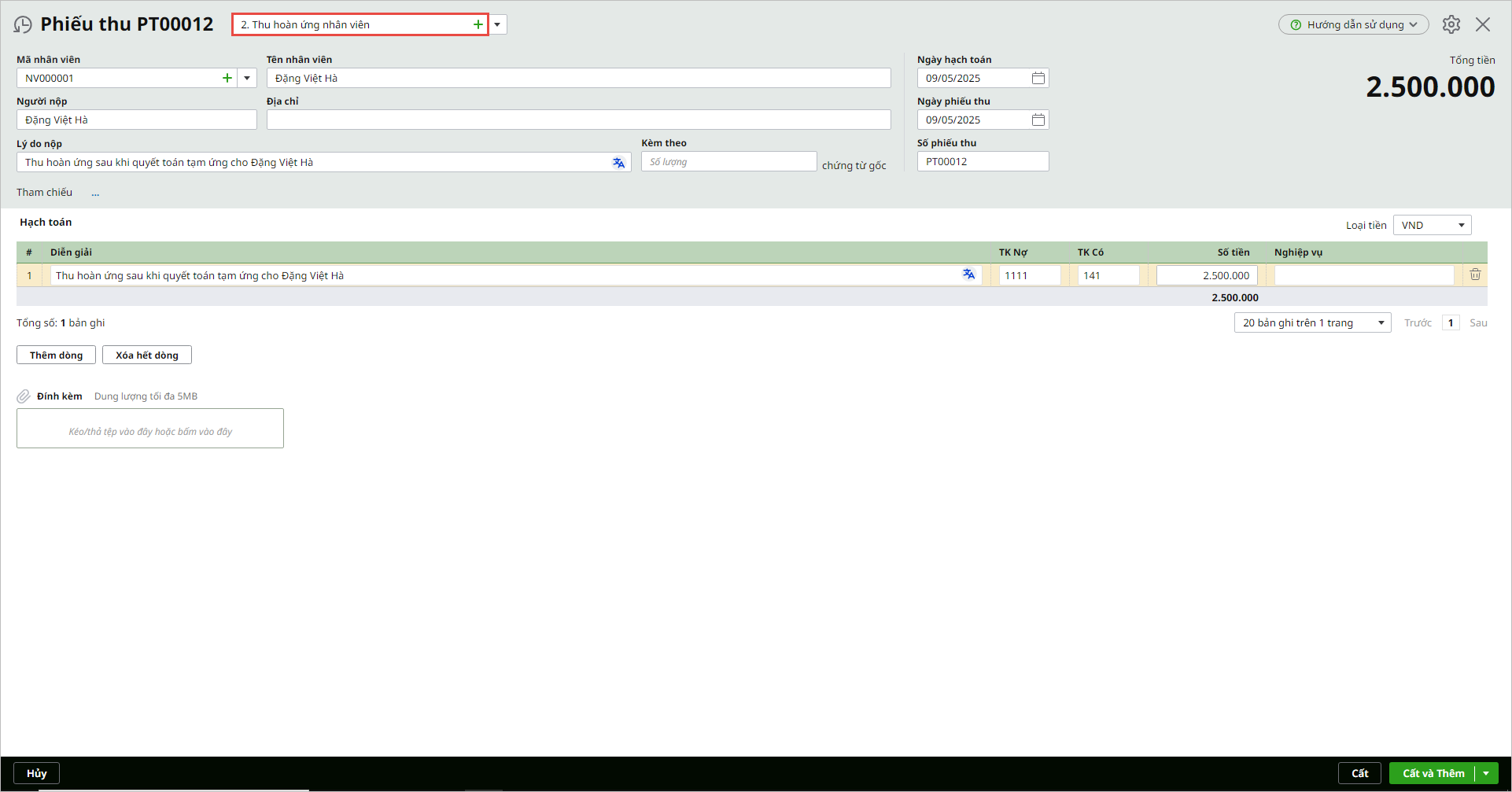Open settings gear icon

click(x=1451, y=24)
